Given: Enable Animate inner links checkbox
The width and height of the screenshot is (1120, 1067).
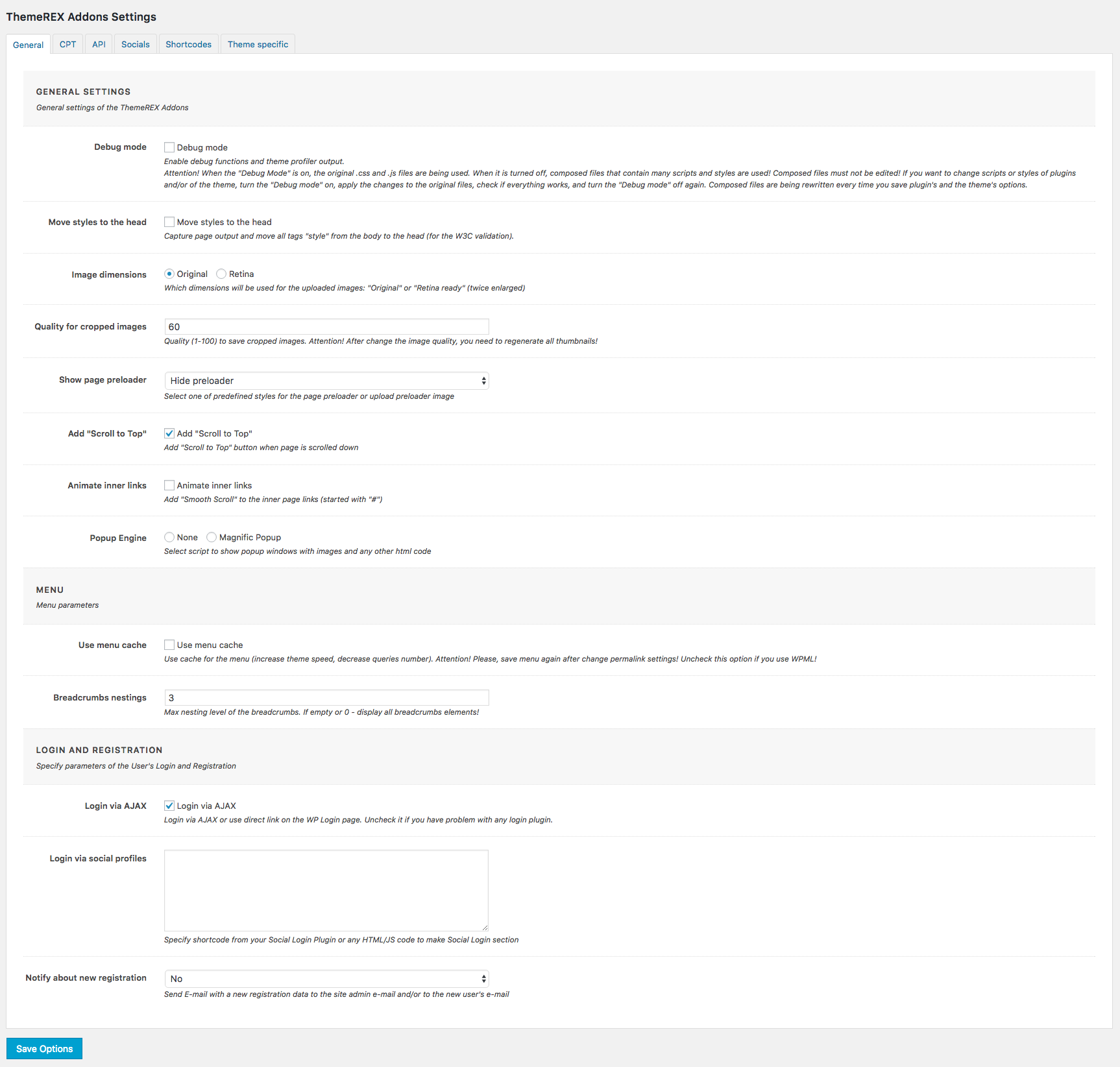Looking at the screenshot, I should click(x=169, y=485).
